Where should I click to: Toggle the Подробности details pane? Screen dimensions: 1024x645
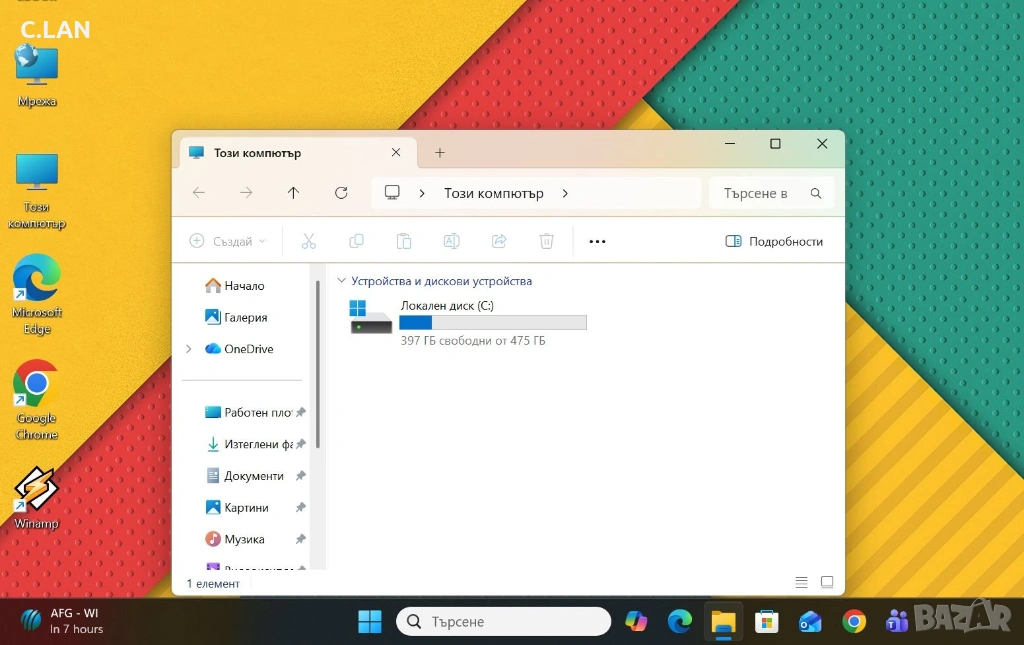774,241
